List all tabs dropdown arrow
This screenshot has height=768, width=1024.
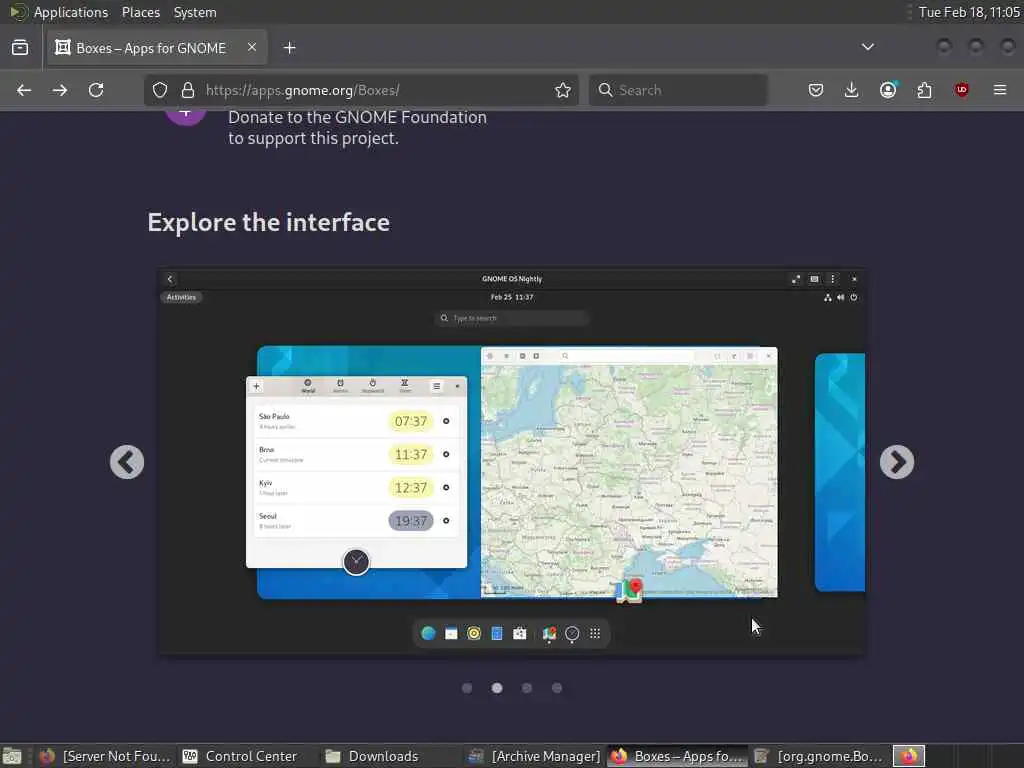tap(868, 47)
